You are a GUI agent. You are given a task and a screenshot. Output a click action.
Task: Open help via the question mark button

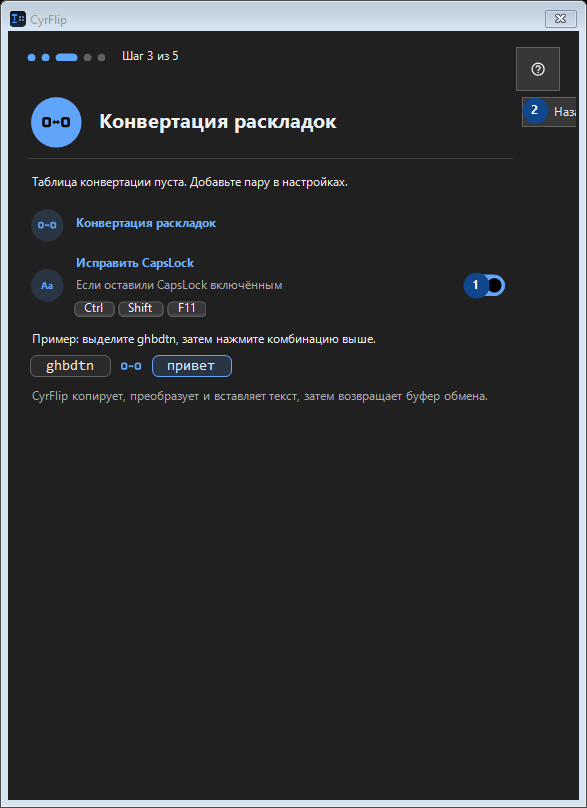point(538,69)
